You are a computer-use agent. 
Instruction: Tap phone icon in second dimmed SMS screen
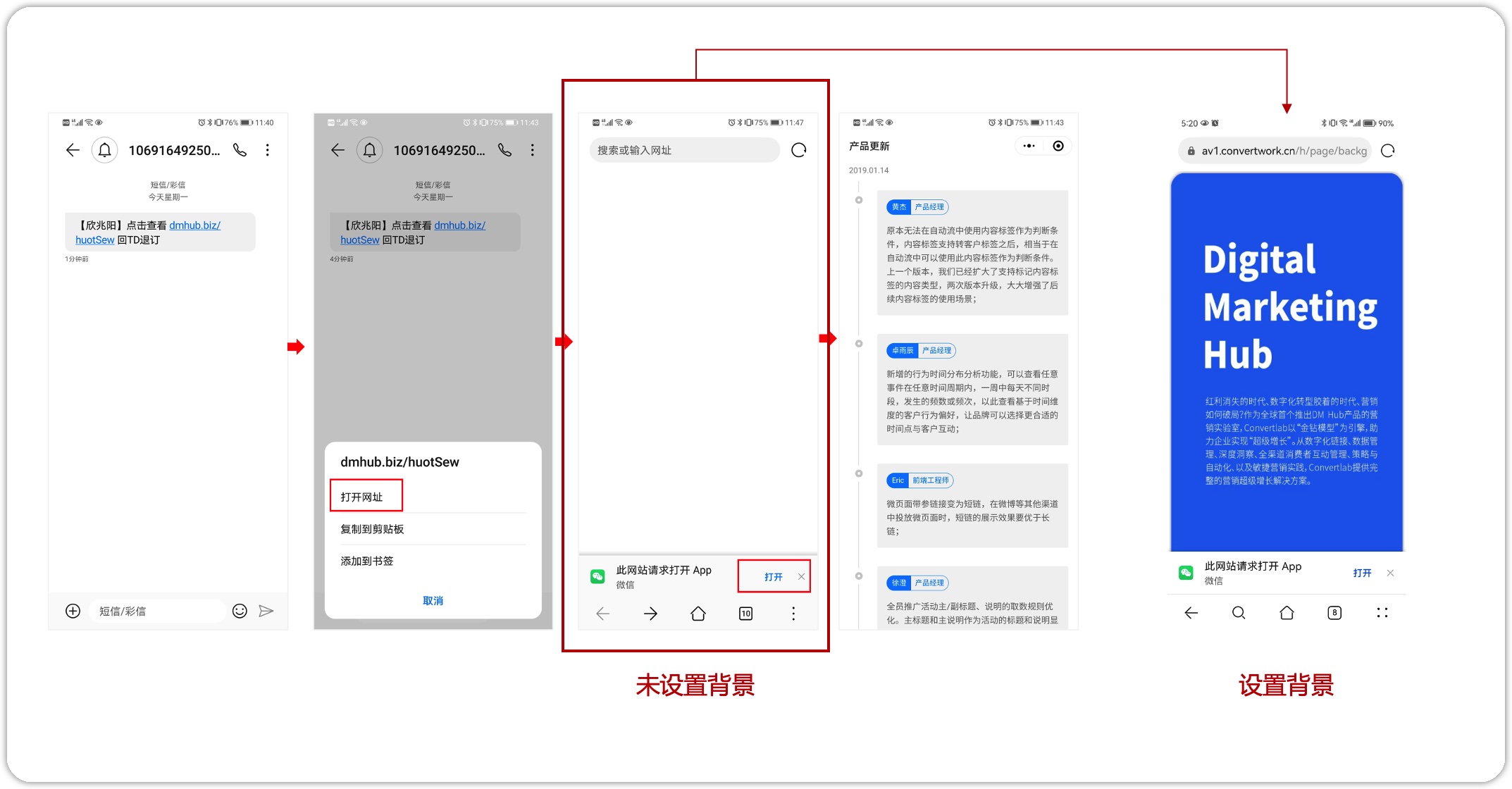tap(505, 150)
